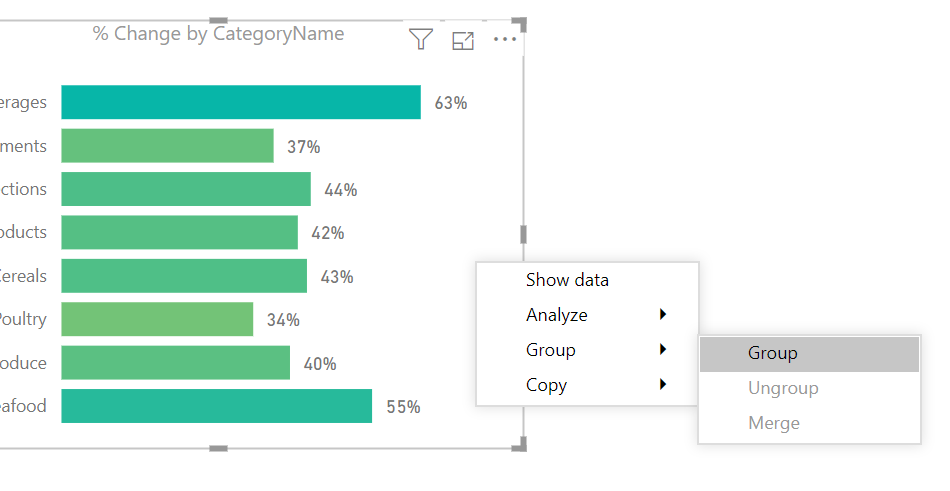Click the 34% Poultry bar

(158, 319)
